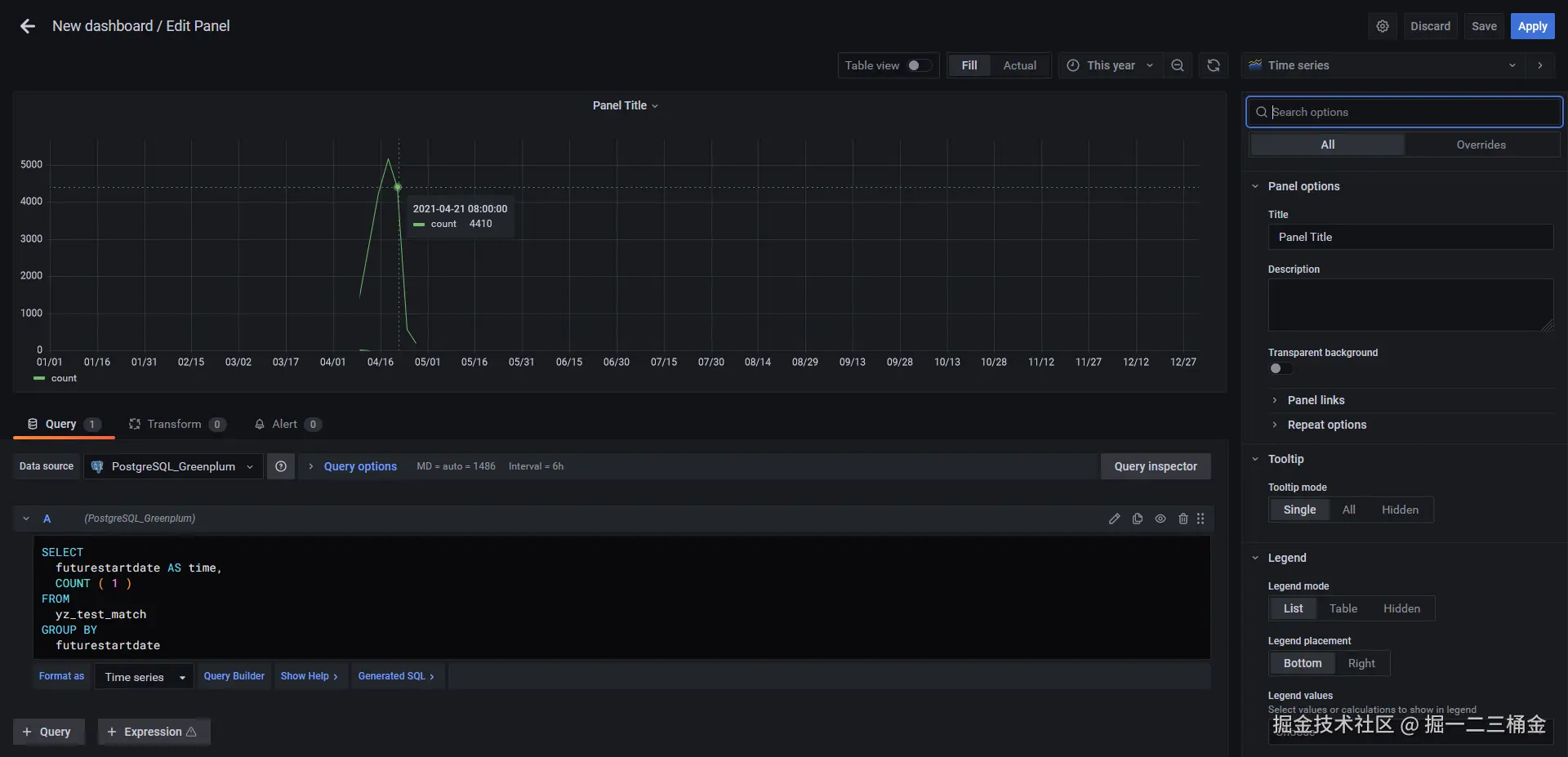Click the zoom out time range icon

[1177, 65]
